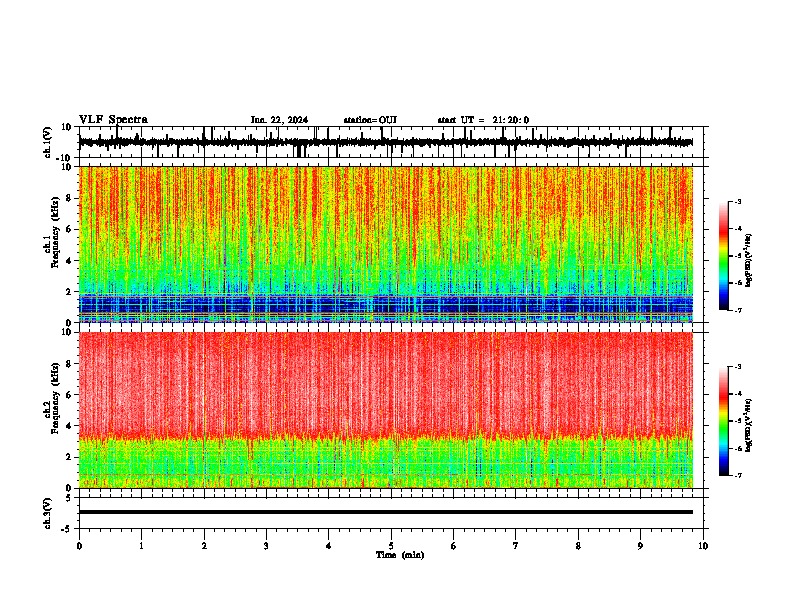792x612 pixels.
Task: Click the "6" kHz tick on ch.2 frequency axis
Action: [x=69, y=395]
